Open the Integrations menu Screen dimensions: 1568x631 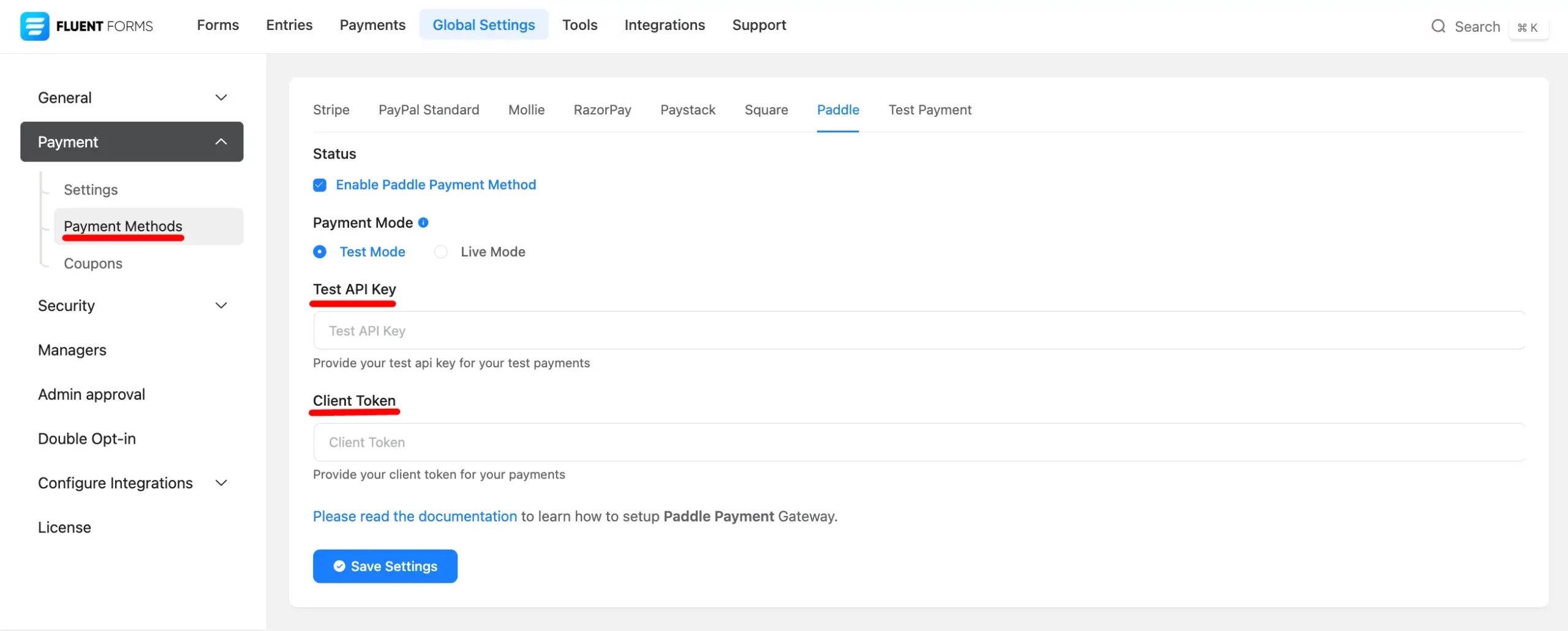pos(665,25)
